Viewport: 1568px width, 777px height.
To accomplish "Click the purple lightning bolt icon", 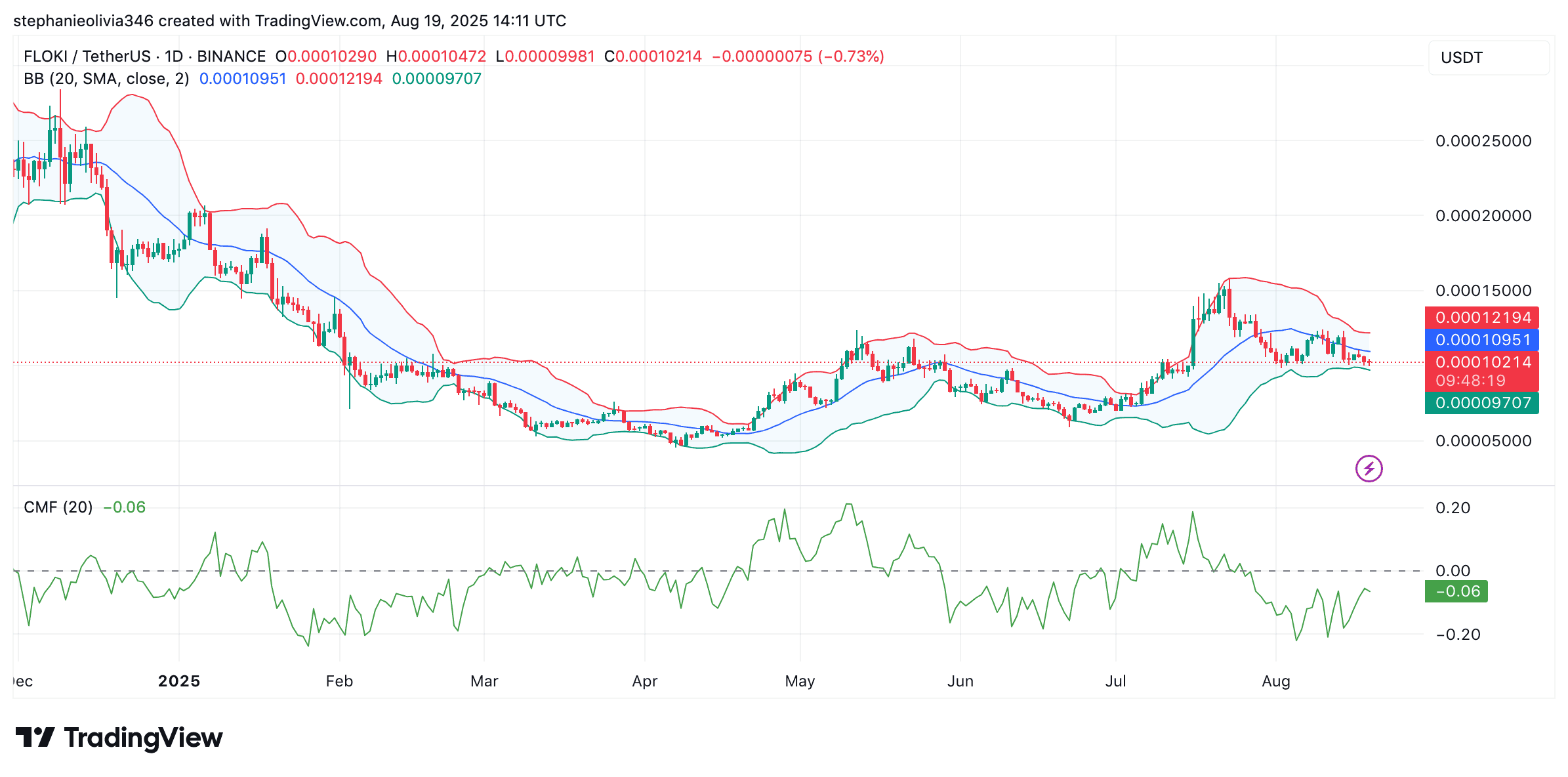I will coord(1369,469).
